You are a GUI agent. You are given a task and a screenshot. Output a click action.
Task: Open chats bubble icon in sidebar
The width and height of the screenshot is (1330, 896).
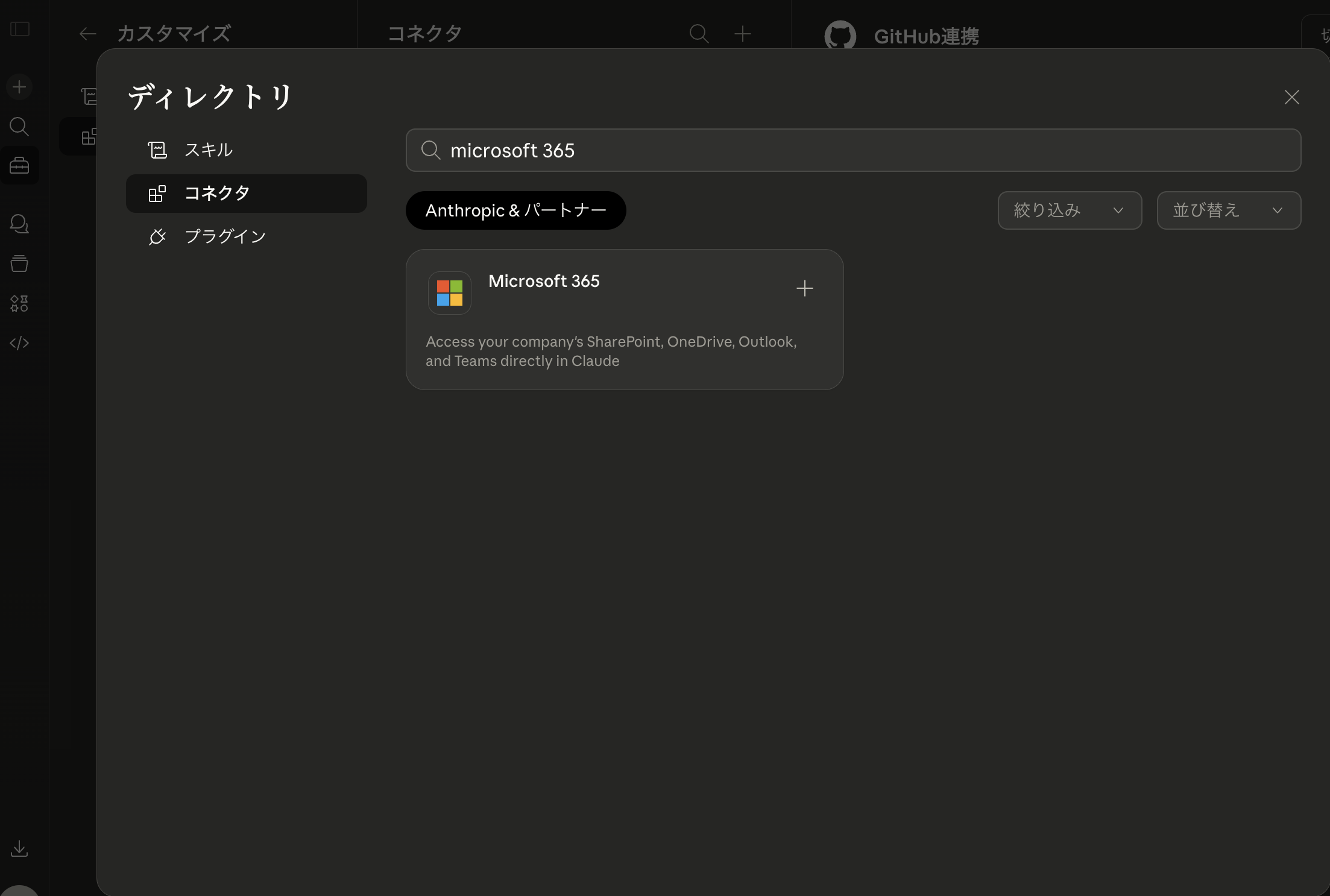point(19,224)
